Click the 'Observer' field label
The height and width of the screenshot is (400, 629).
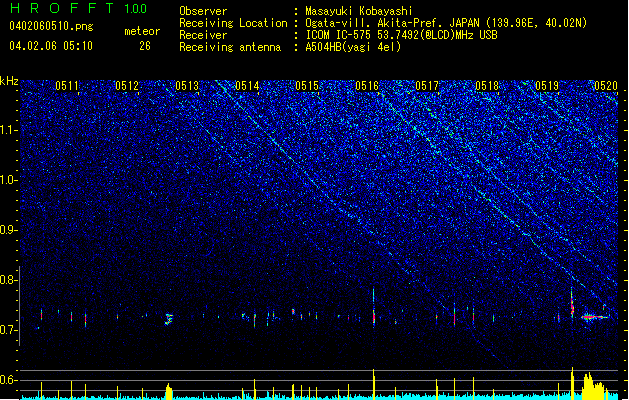pos(203,11)
